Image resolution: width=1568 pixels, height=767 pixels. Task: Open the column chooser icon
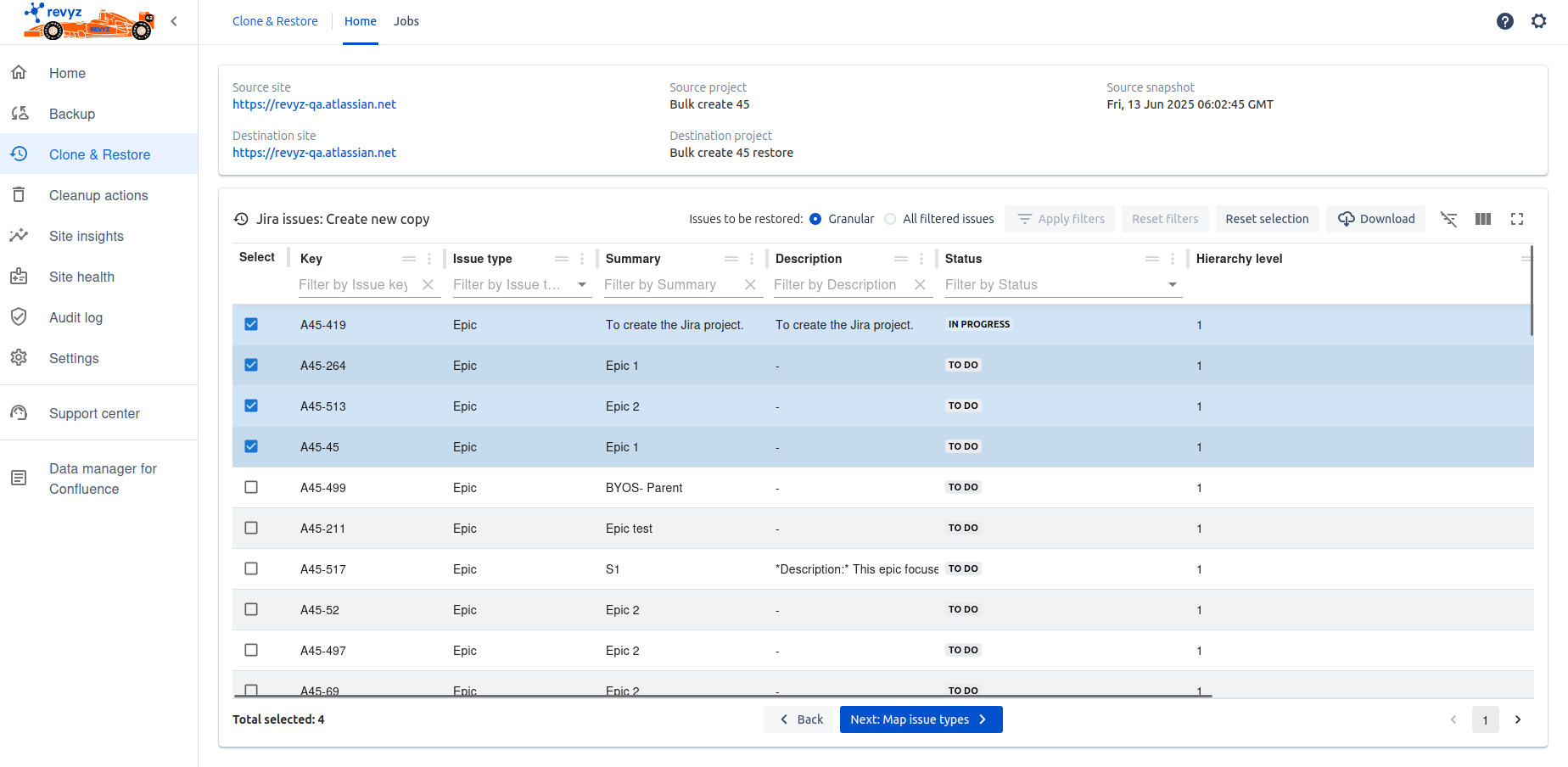point(1482,219)
